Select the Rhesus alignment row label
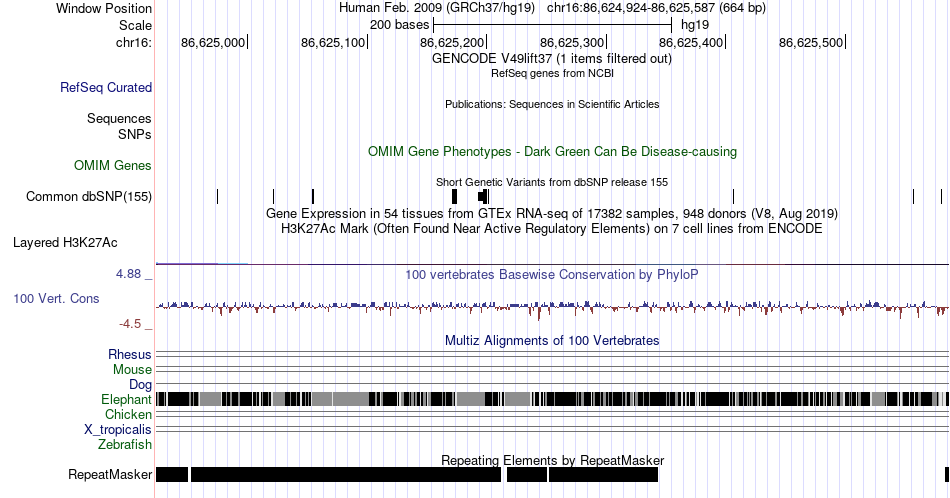This screenshot has width=950, height=498. click(x=130, y=354)
